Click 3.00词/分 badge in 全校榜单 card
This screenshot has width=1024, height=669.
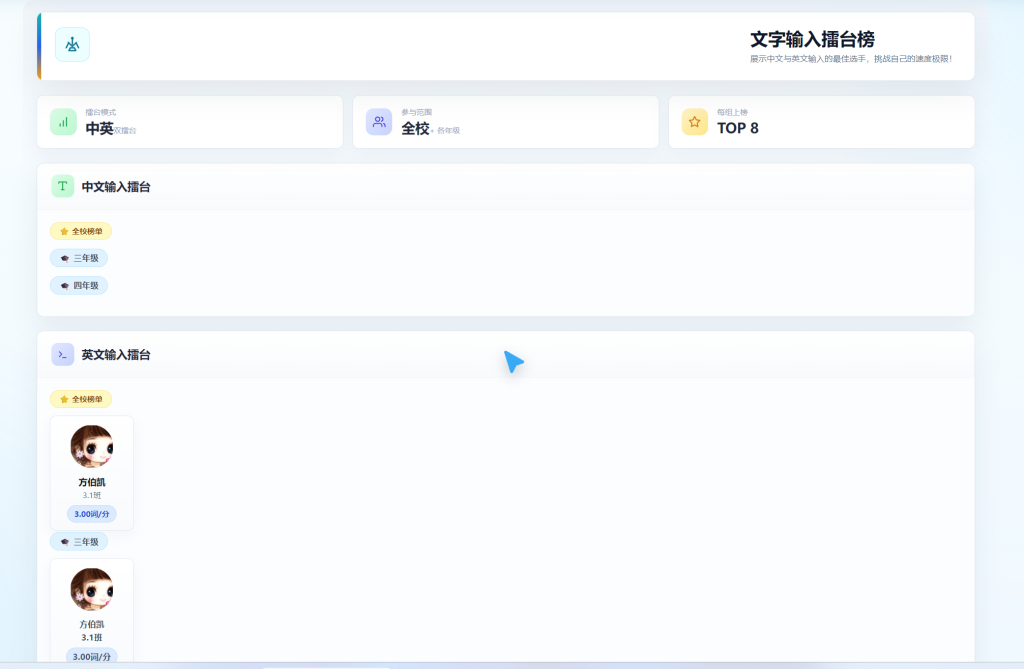click(x=91, y=514)
